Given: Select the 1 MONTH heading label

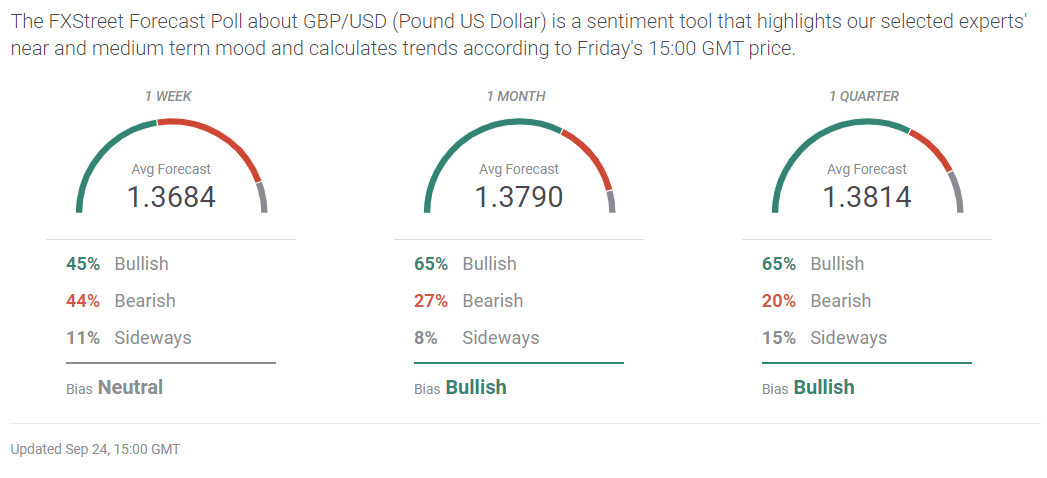Looking at the screenshot, I should 516,97.
